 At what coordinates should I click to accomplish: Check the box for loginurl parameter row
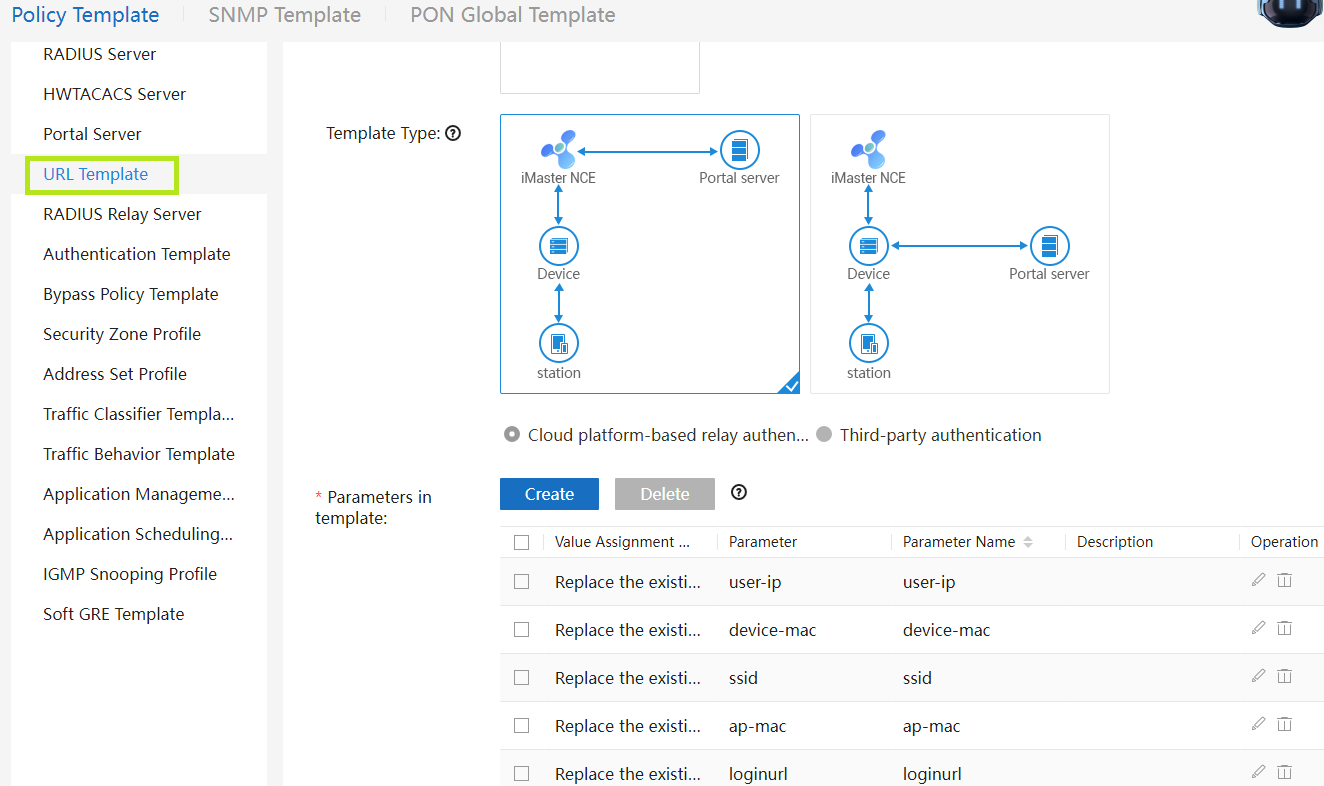pyautogui.click(x=521, y=774)
